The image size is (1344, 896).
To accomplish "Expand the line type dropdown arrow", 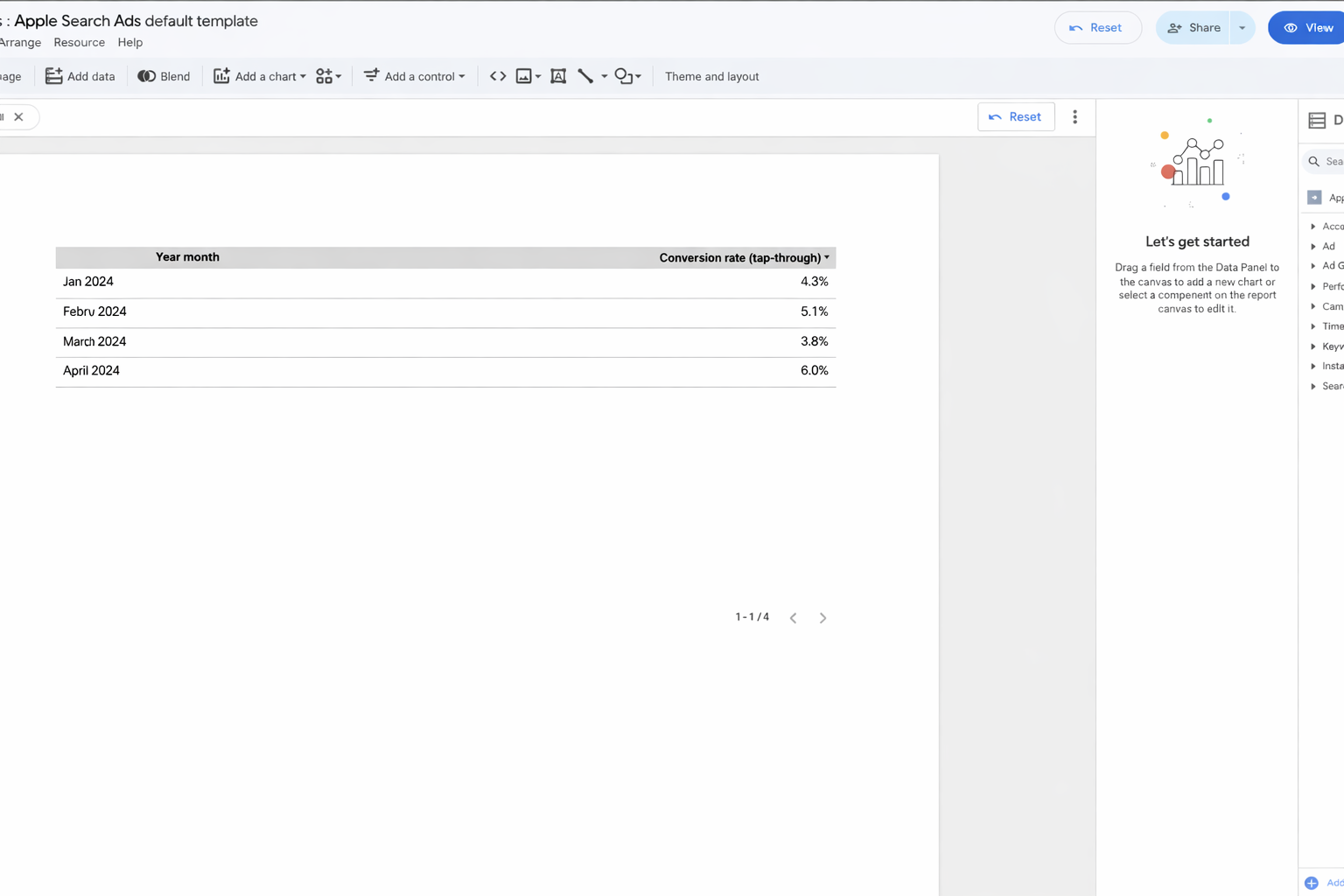I will pyautogui.click(x=604, y=76).
